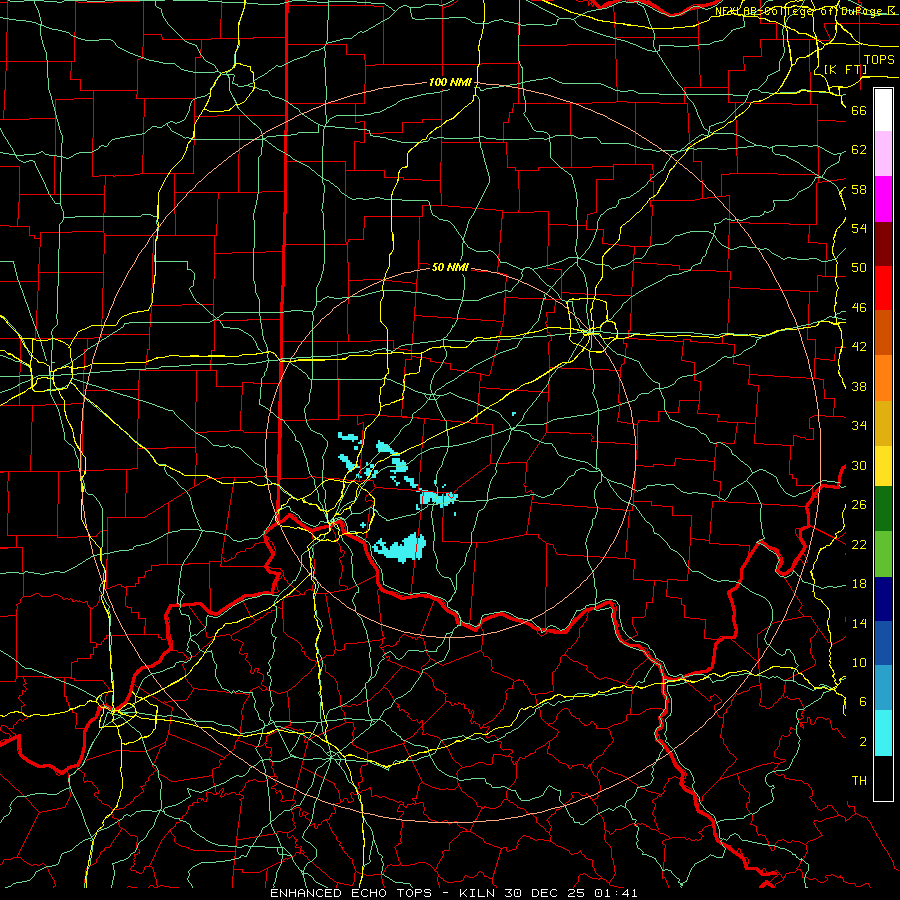Click legend value "50"
900x900 pixels.
click(x=859, y=268)
